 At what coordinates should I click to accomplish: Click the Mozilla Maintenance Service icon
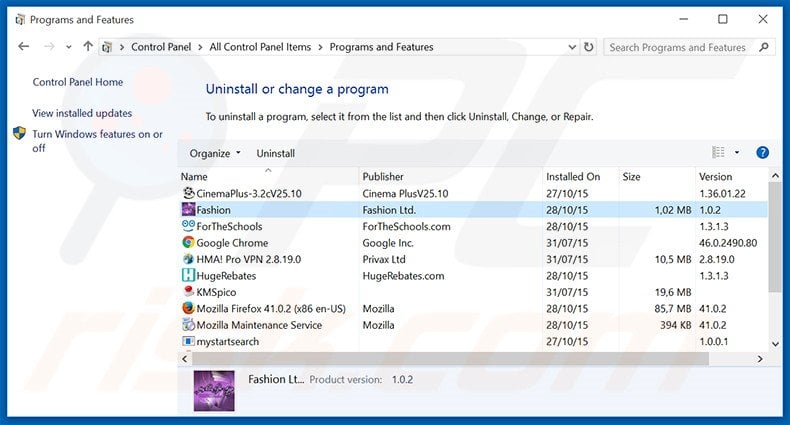click(188, 325)
